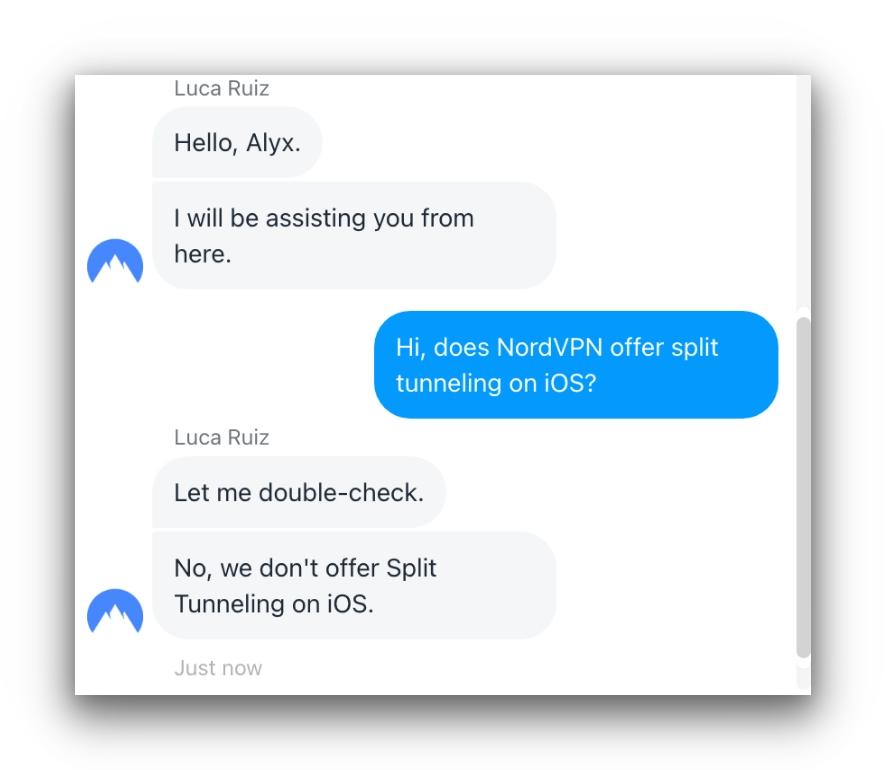Select the "No, we don't offer Split Tunneling" reply
The width and height of the screenshot is (886, 770).
[354, 586]
